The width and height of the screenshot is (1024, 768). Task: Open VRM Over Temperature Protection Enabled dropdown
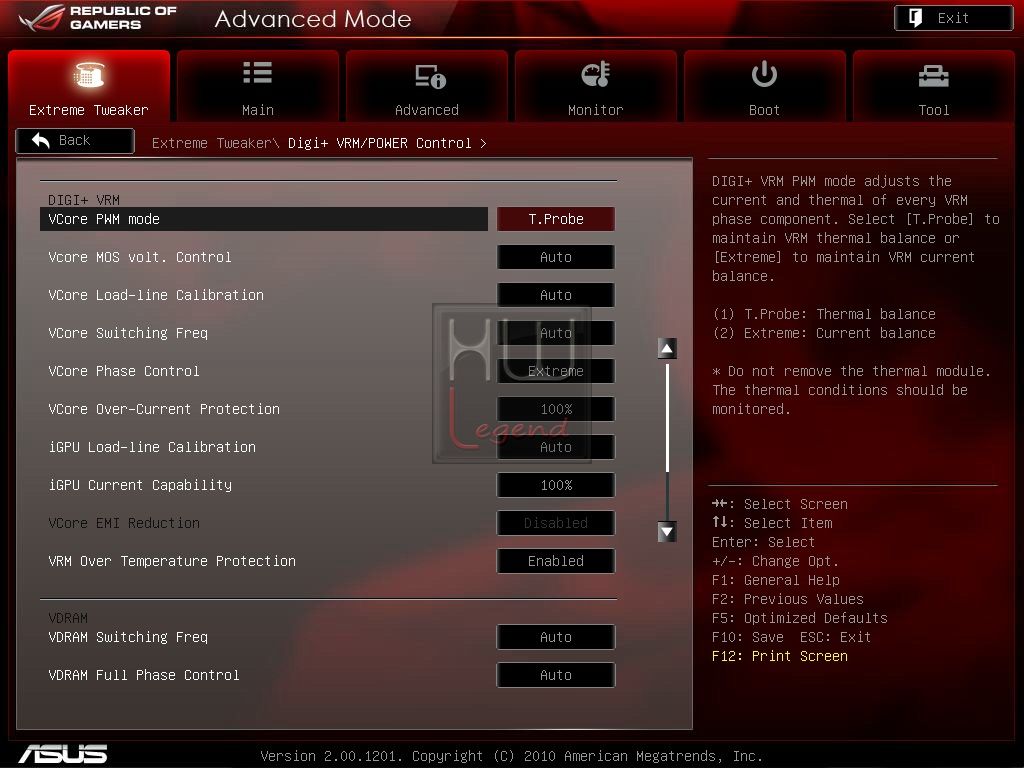[x=556, y=561]
